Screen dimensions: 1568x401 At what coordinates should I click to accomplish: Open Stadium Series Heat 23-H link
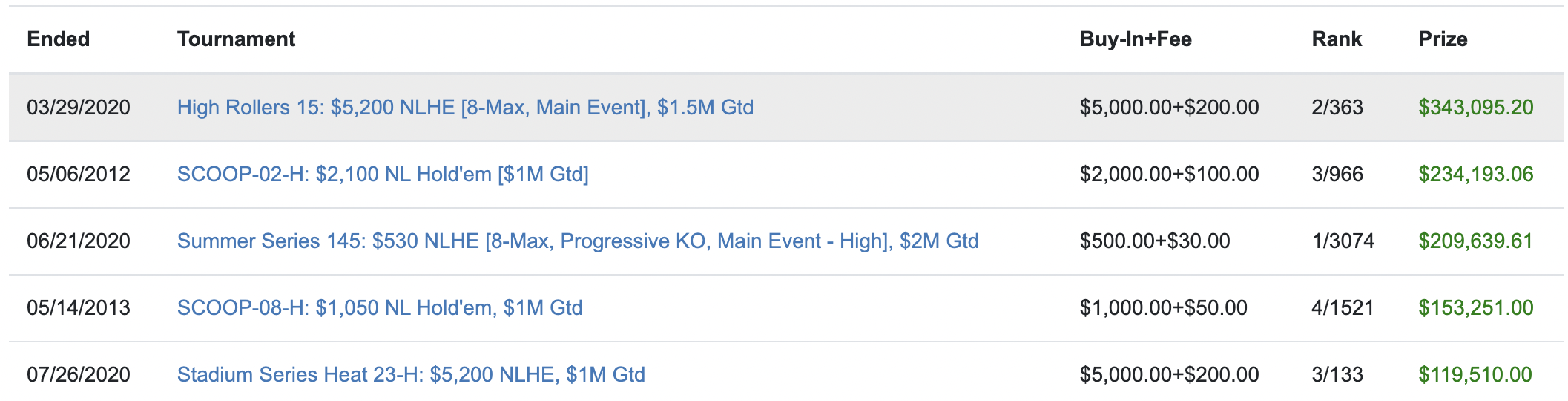tap(411, 375)
